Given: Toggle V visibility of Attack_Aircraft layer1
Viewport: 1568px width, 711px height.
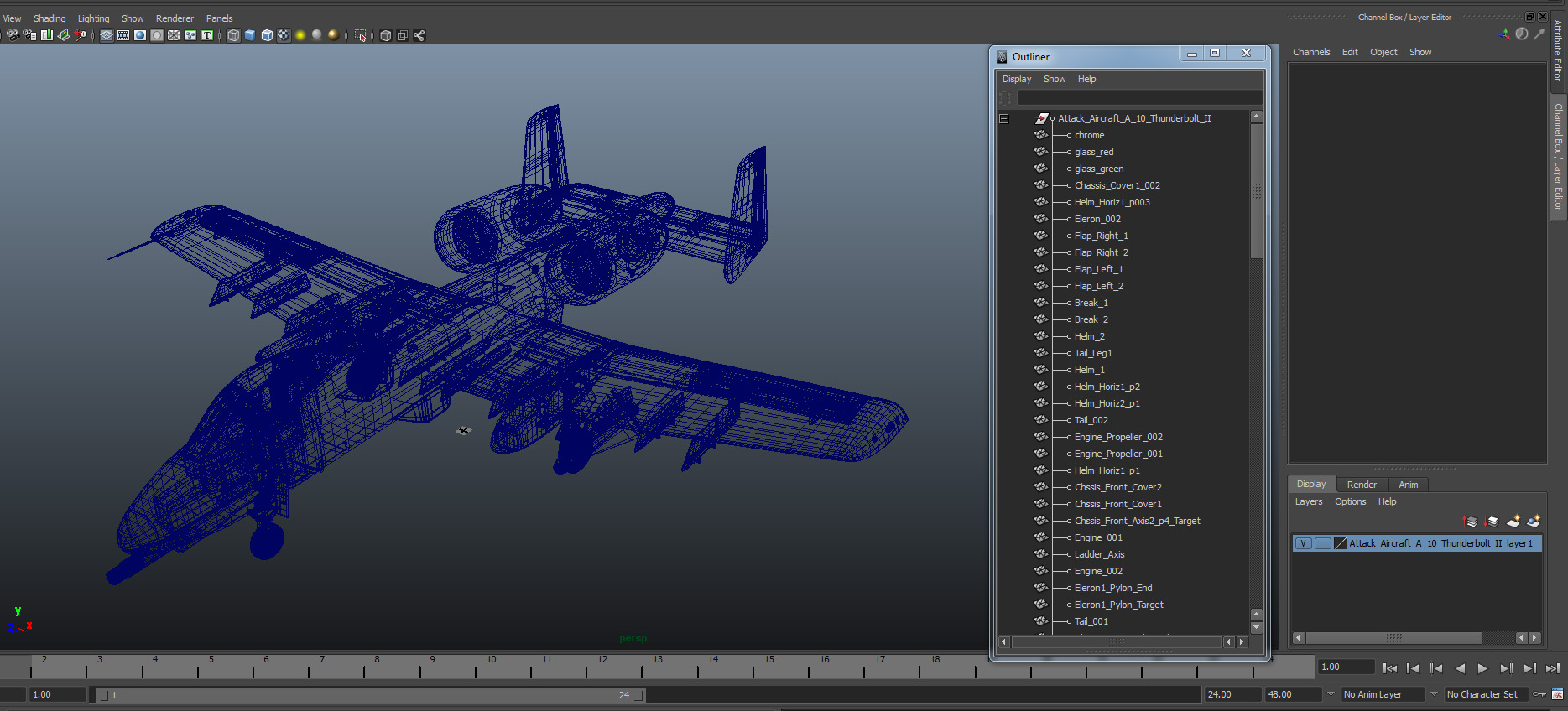Looking at the screenshot, I should [x=1303, y=543].
